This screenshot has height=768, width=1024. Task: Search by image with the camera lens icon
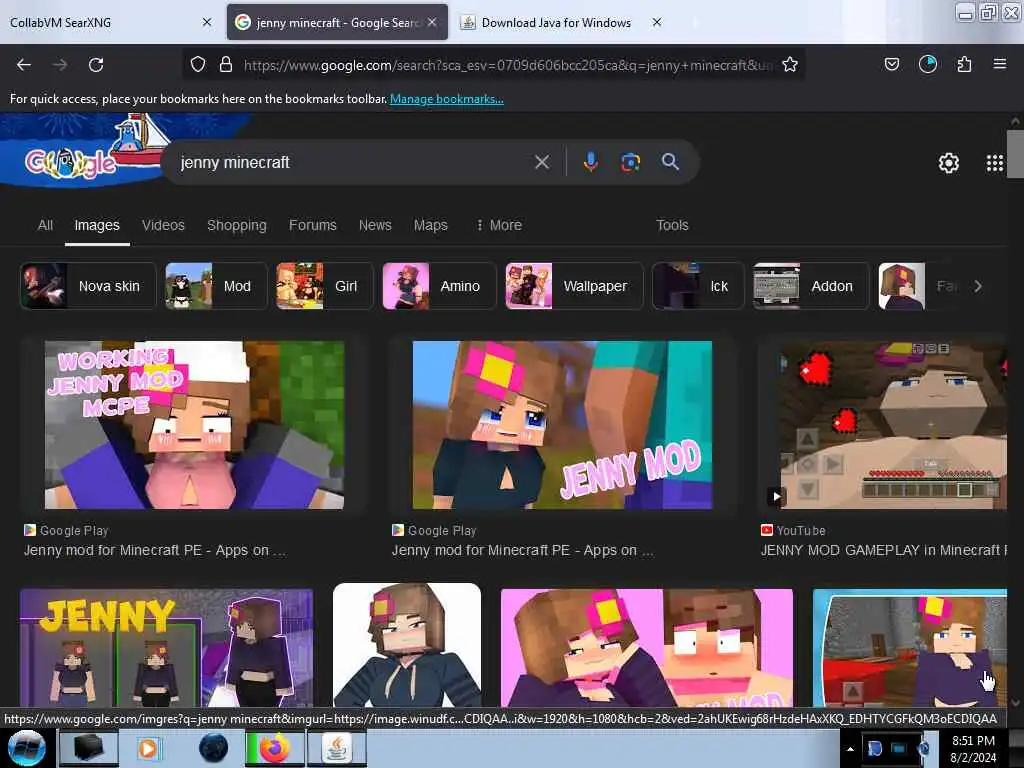(x=630, y=162)
